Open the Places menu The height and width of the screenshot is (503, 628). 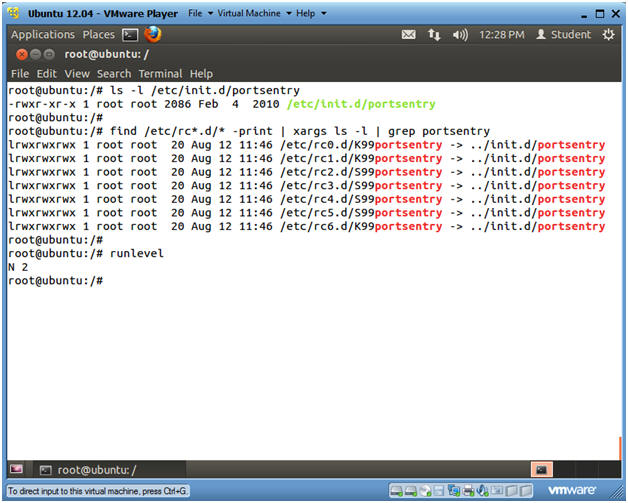[x=99, y=35]
